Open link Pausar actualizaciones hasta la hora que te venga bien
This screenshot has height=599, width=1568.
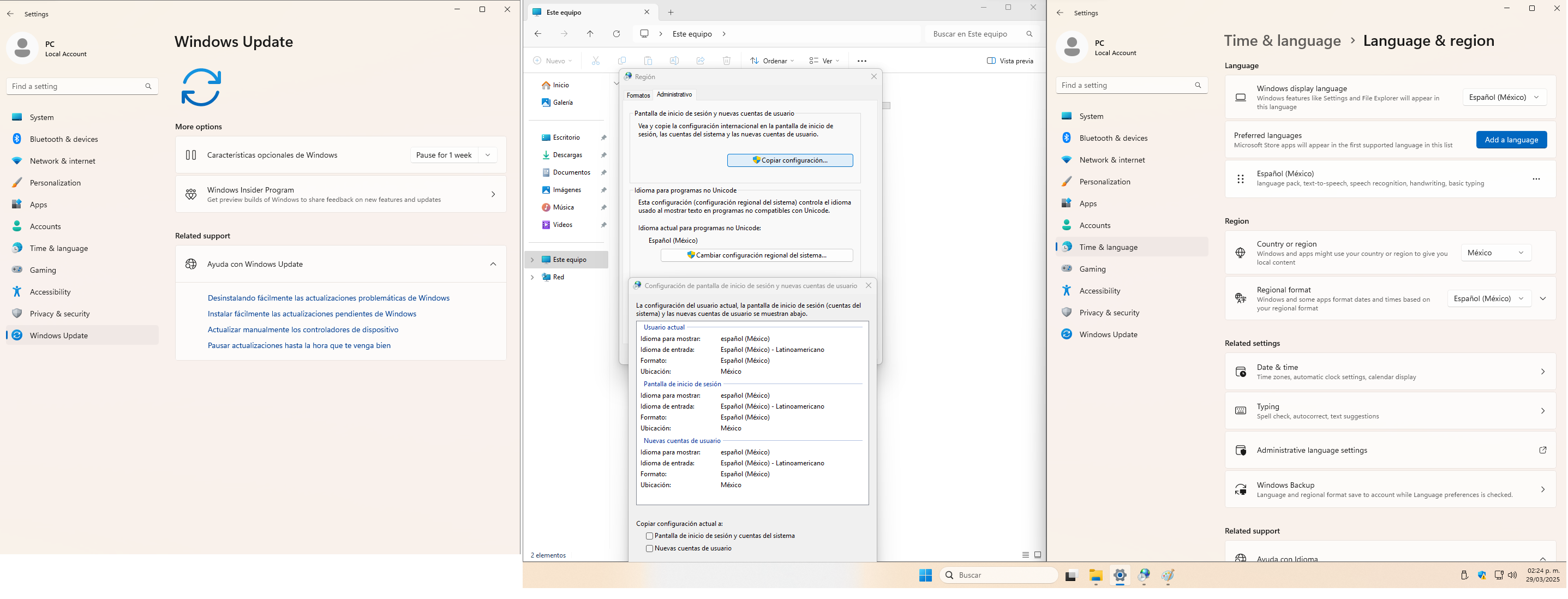click(x=299, y=346)
